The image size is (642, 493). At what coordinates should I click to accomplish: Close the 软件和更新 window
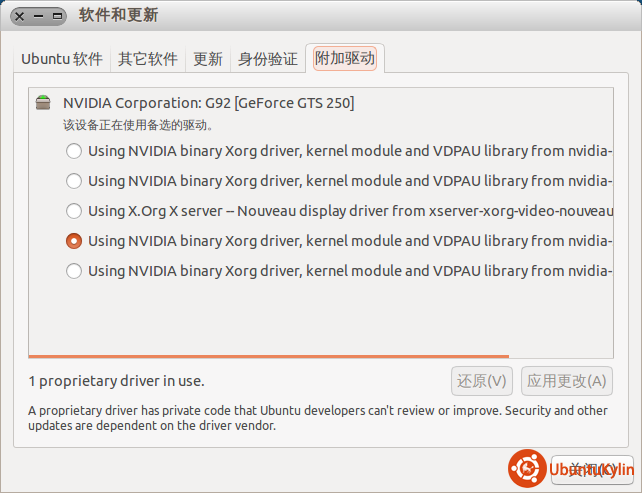point(20,16)
